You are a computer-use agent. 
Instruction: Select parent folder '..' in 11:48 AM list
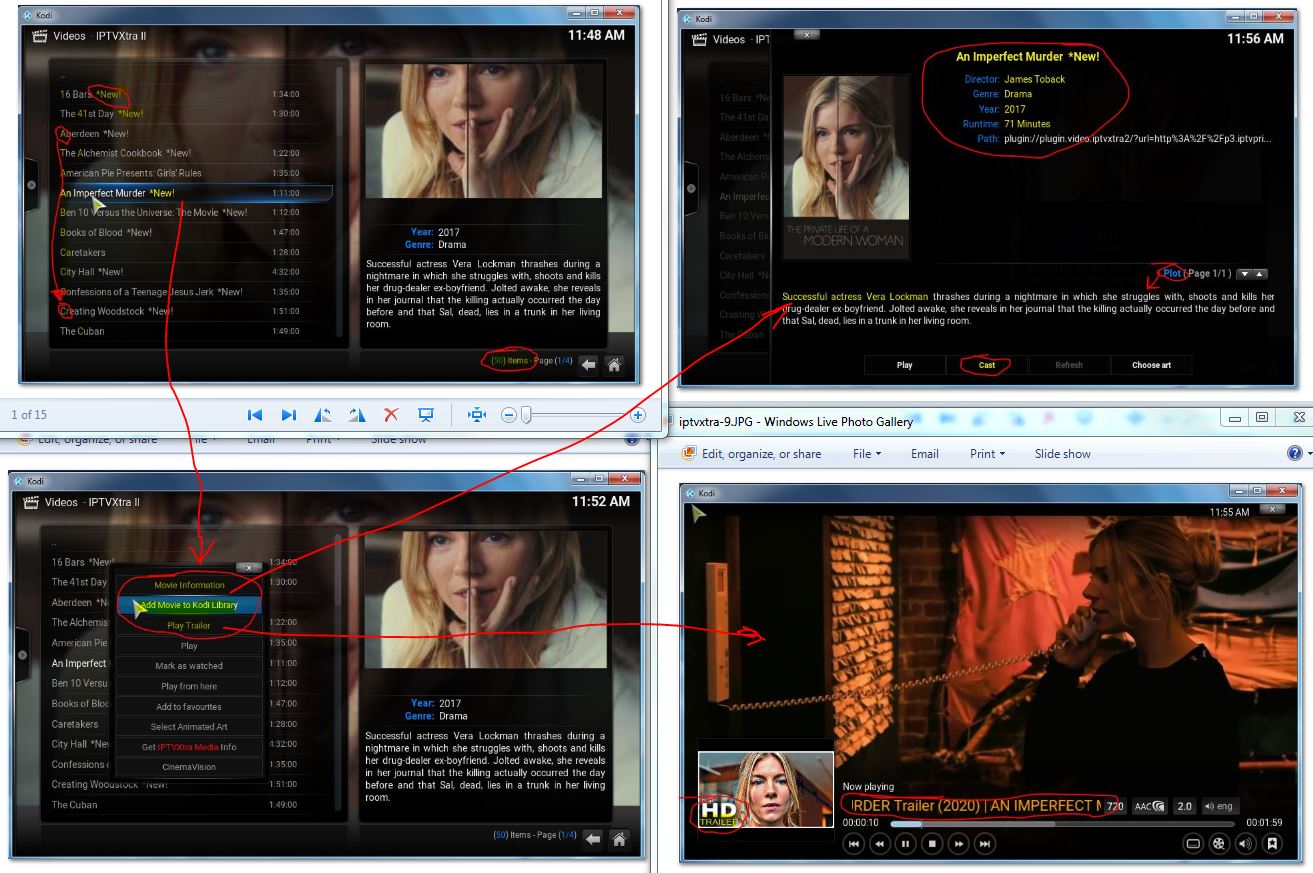click(196, 75)
